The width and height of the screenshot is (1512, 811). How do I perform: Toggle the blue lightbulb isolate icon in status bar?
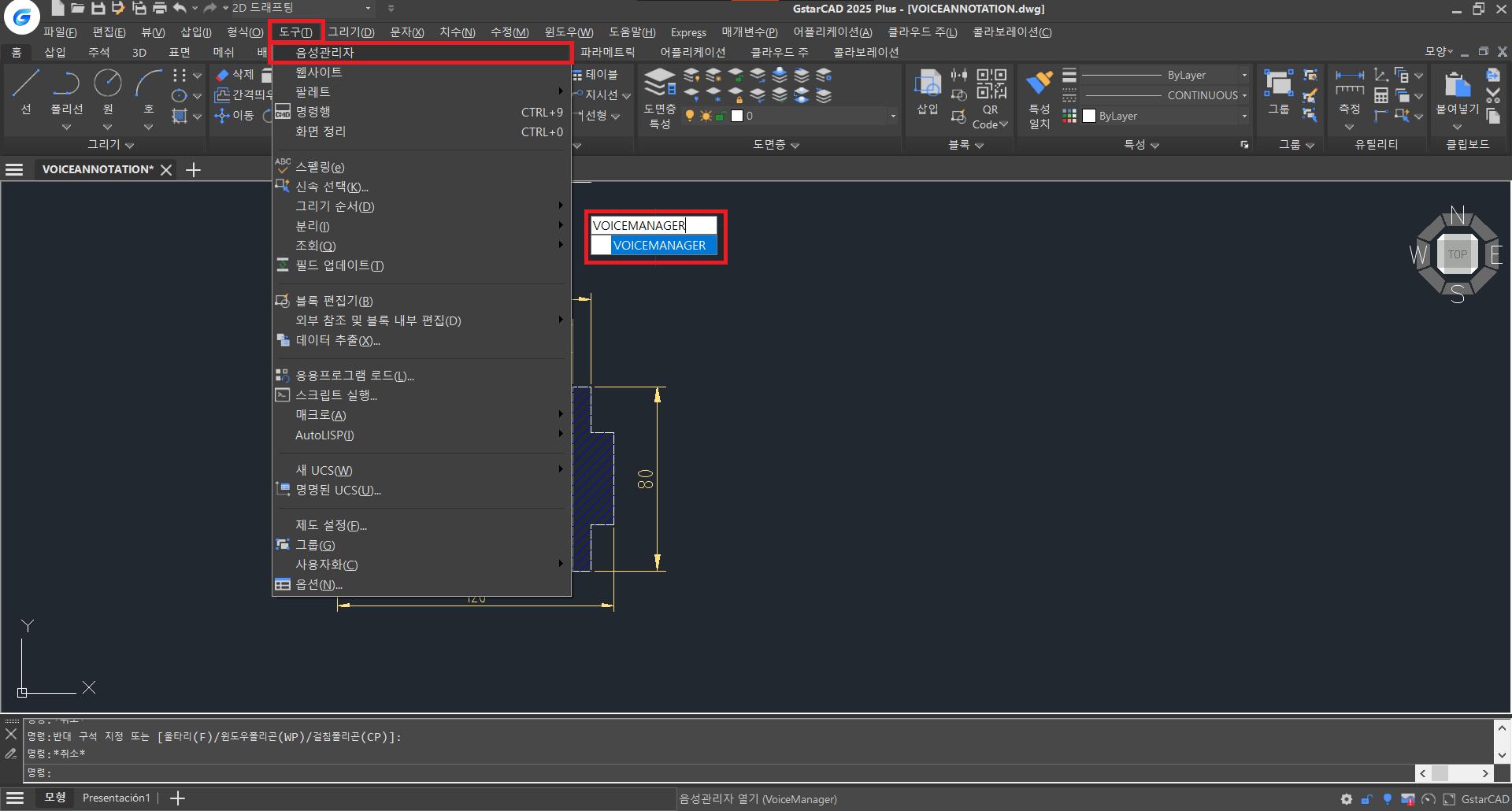click(1388, 799)
